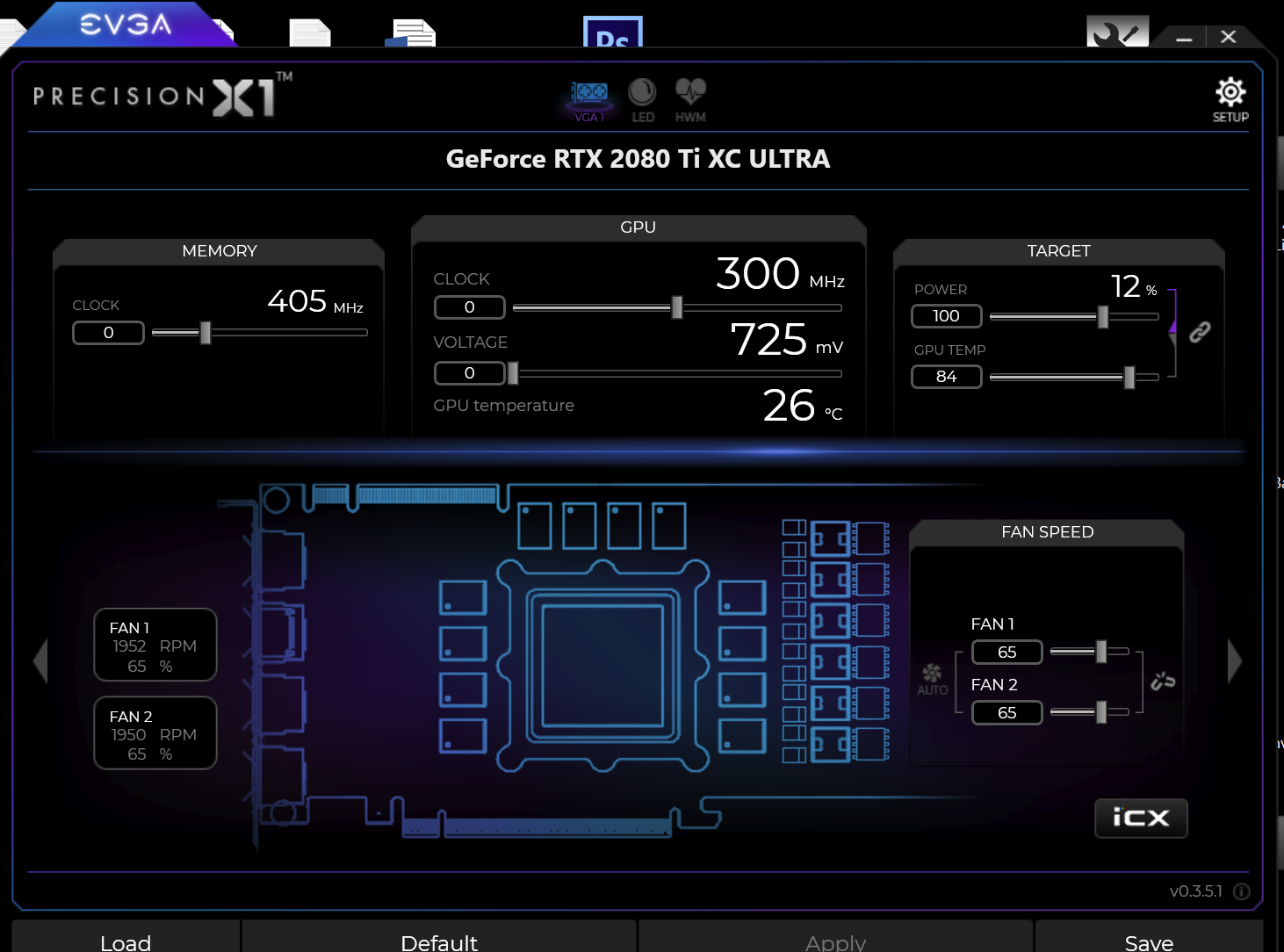Click the Load profile button
Viewport: 1284px width, 952px height.
pyautogui.click(x=126, y=938)
